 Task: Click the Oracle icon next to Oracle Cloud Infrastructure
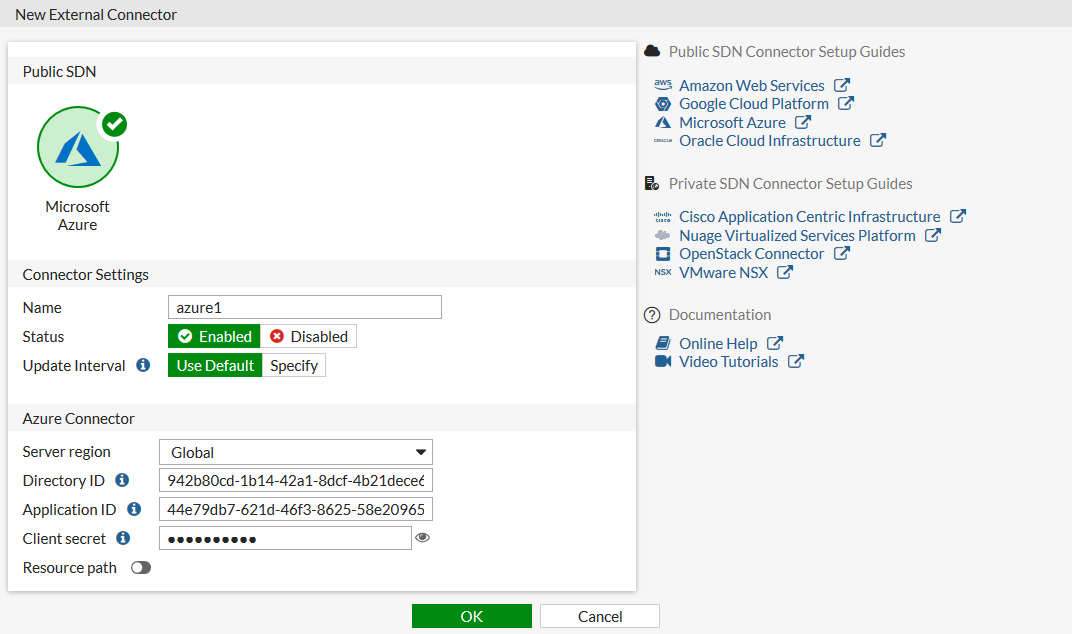(663, 140)
